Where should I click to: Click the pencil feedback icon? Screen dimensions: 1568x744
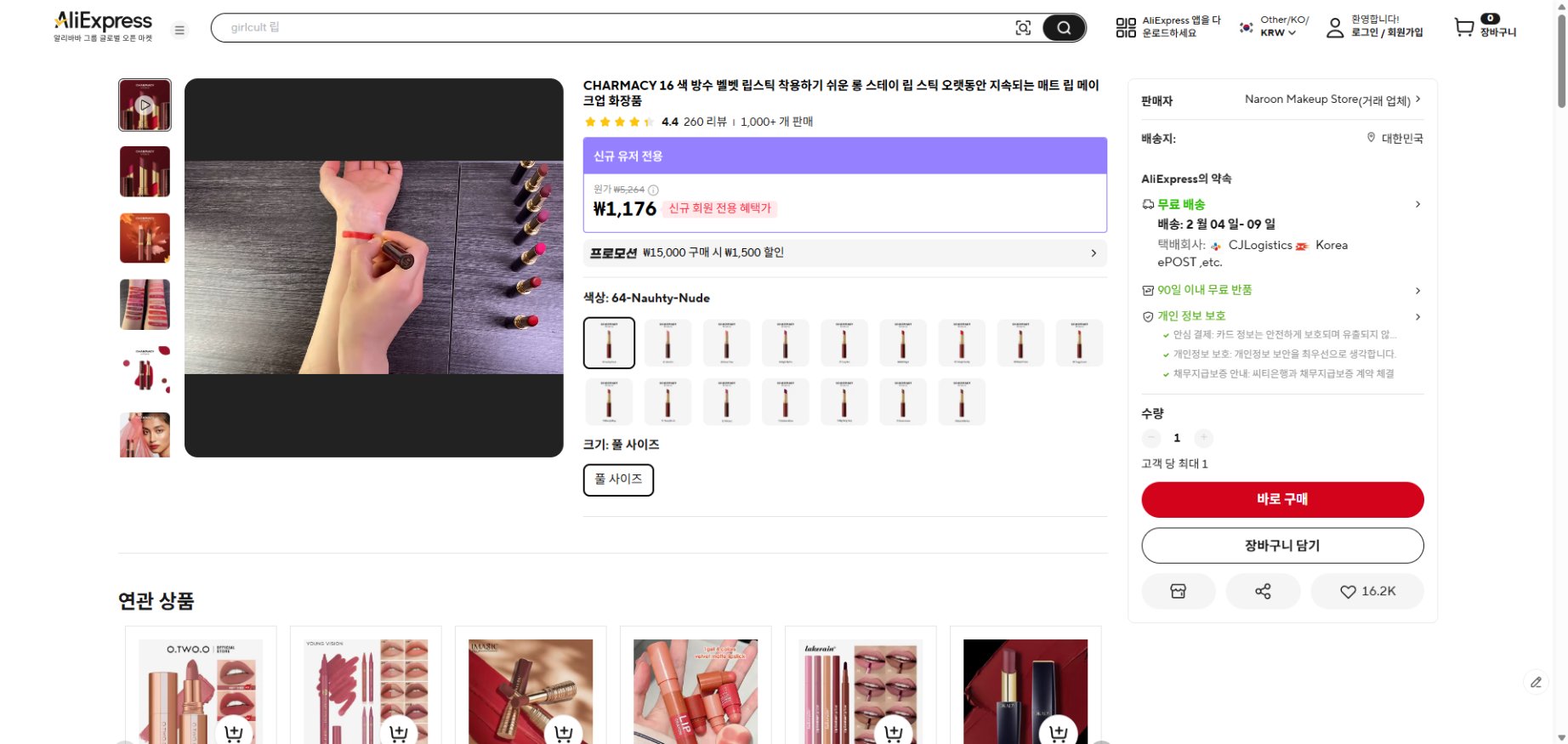point(1536,682)
